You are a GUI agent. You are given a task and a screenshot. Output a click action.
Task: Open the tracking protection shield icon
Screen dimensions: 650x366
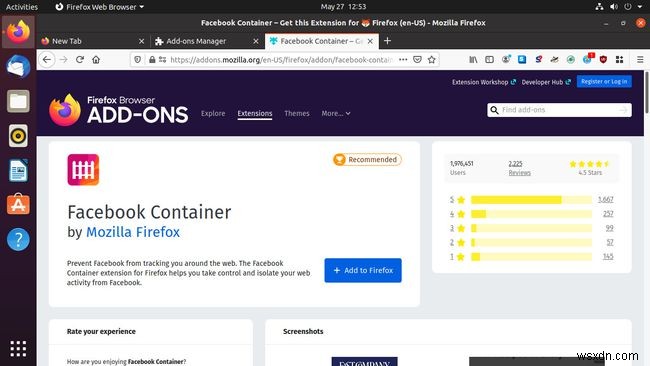(x=138, y=60)
